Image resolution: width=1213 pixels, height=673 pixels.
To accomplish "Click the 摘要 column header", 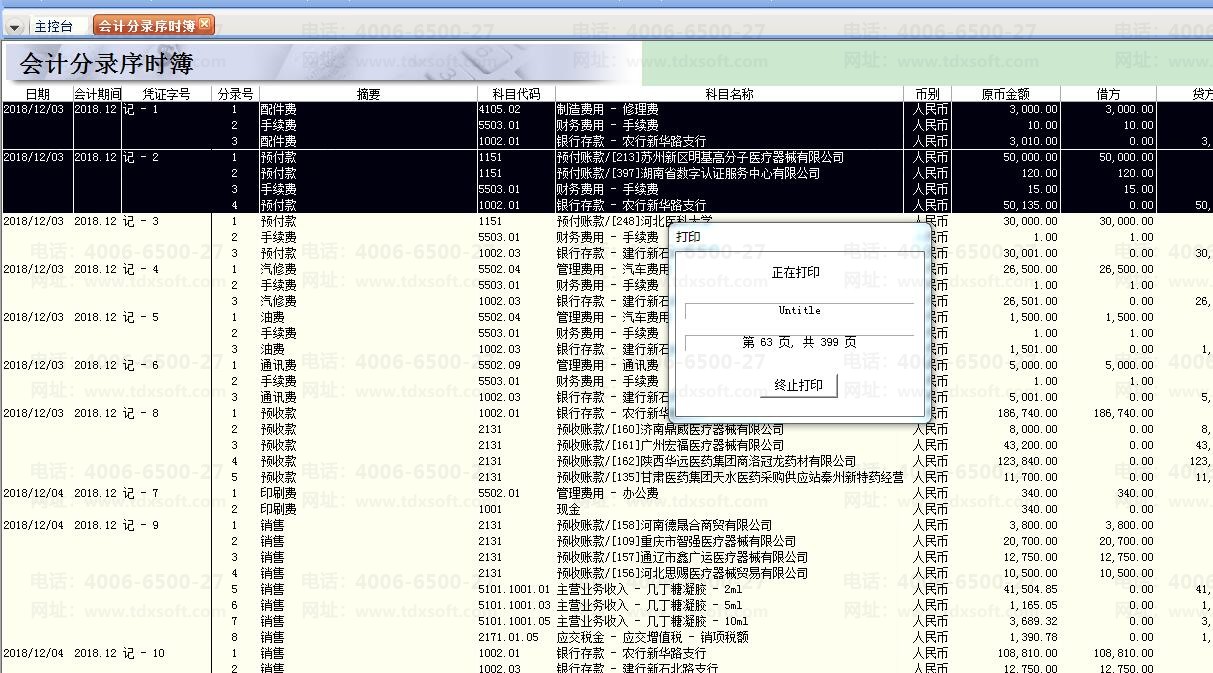I will 368,94.
